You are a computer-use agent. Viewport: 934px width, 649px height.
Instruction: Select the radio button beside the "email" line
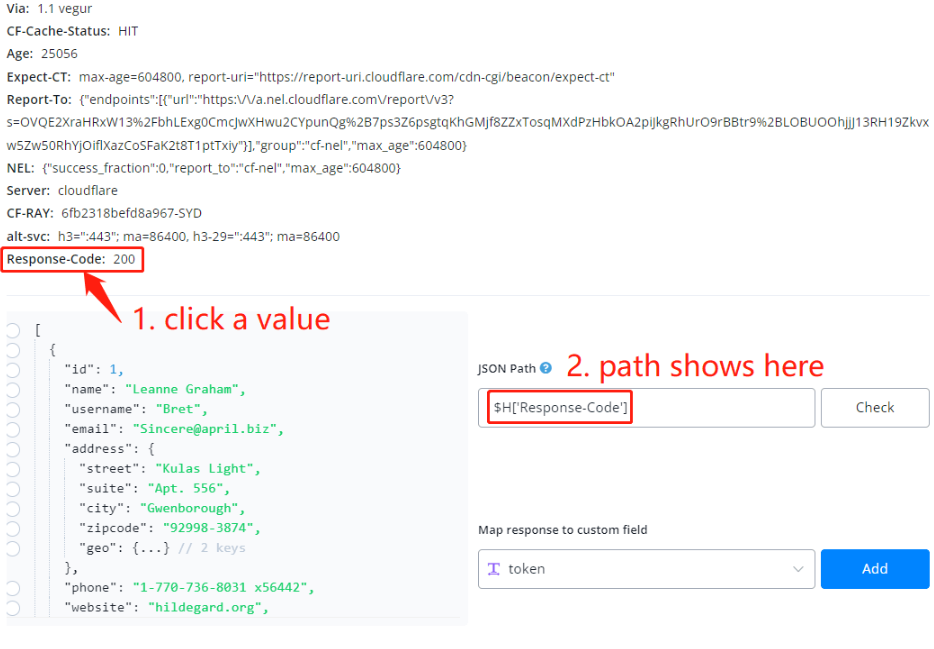[x=12, y=429]
